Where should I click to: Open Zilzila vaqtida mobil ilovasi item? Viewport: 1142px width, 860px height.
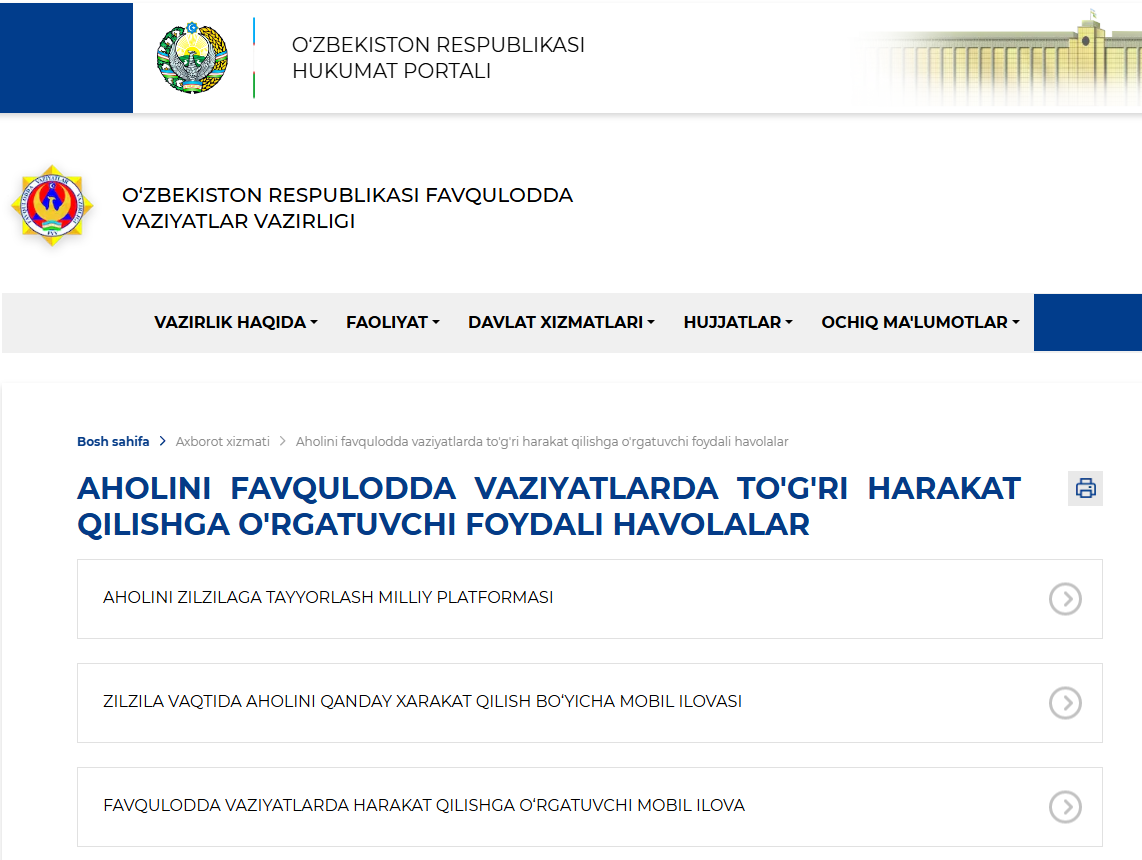click(422, 701)
